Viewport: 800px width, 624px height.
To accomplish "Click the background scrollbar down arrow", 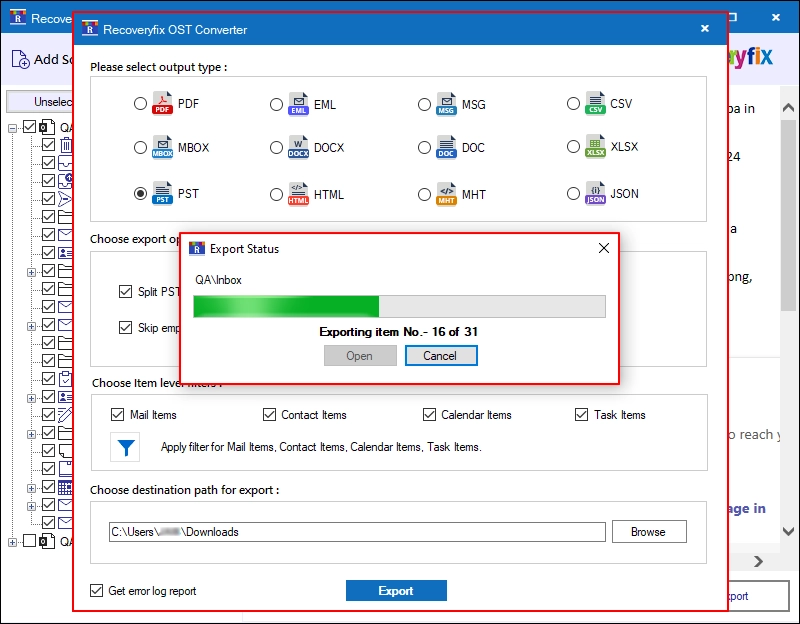I will pos(788,531).
